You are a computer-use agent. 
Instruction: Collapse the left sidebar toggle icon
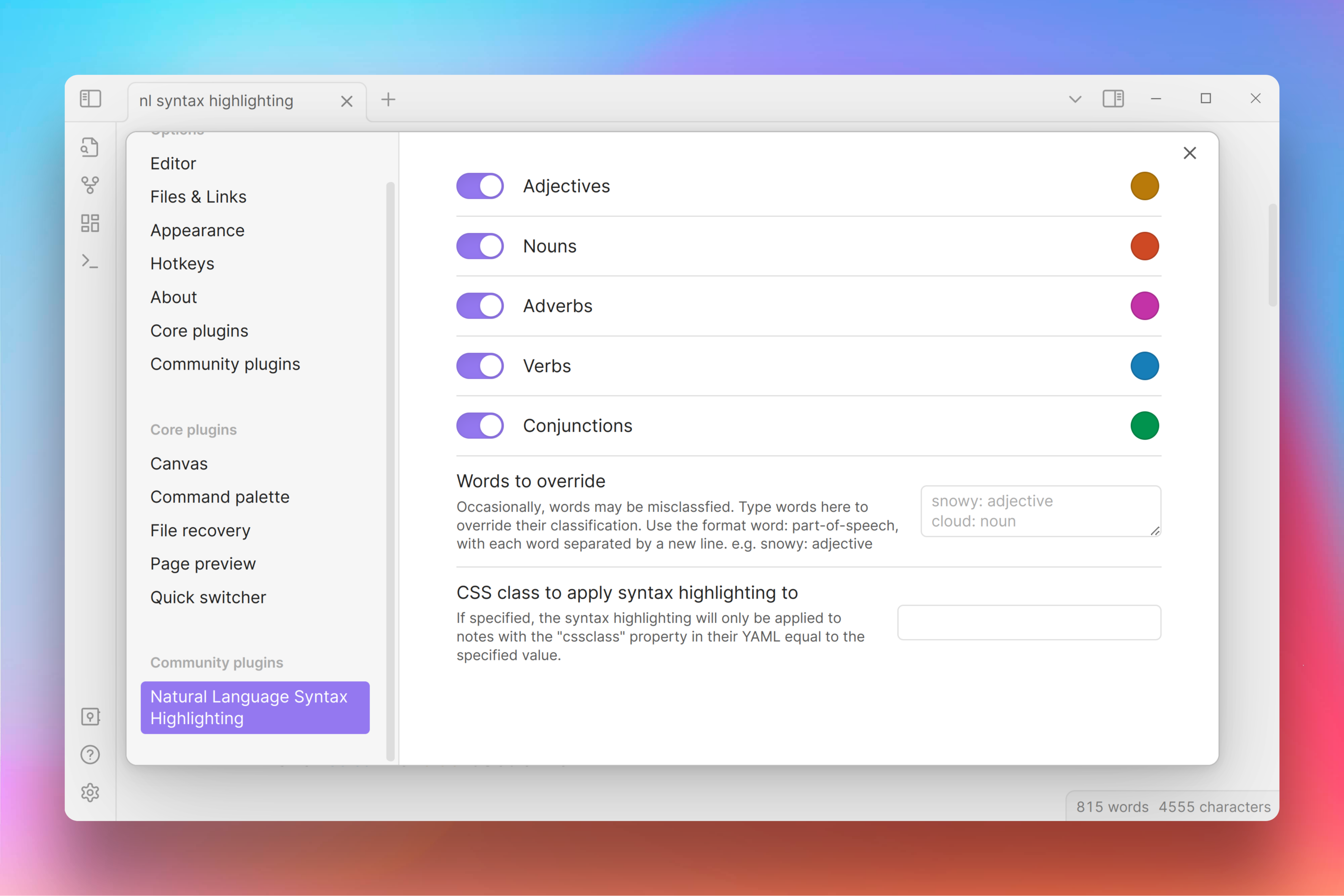[90, 99]
